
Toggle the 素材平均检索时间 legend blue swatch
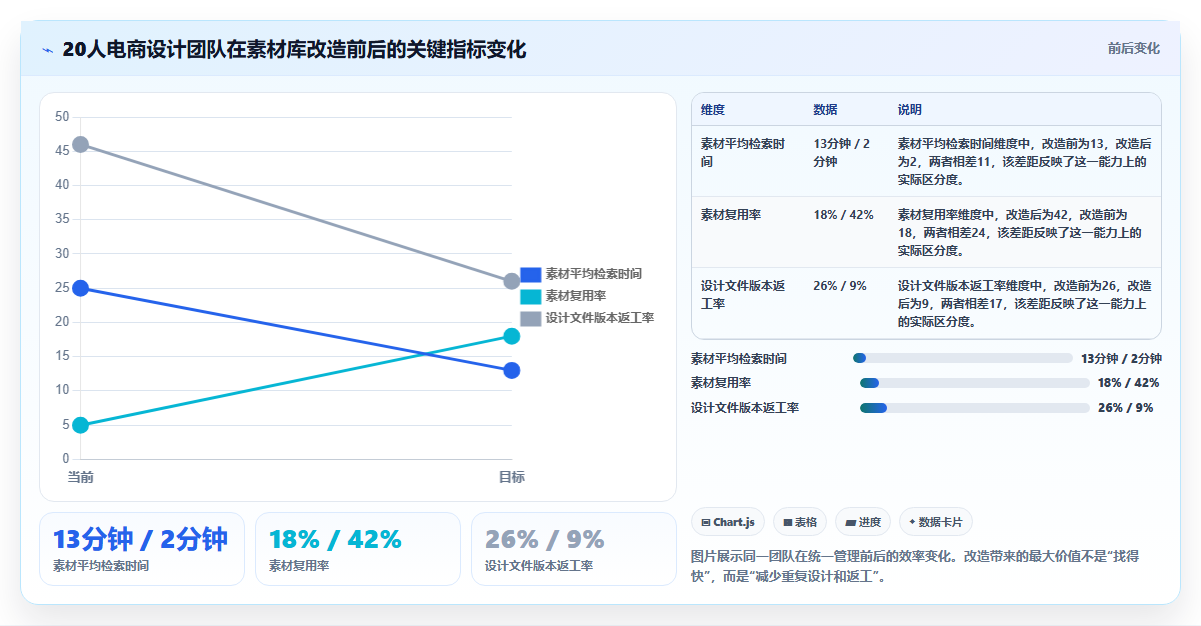pyautogui.click(x=531, y=274)
